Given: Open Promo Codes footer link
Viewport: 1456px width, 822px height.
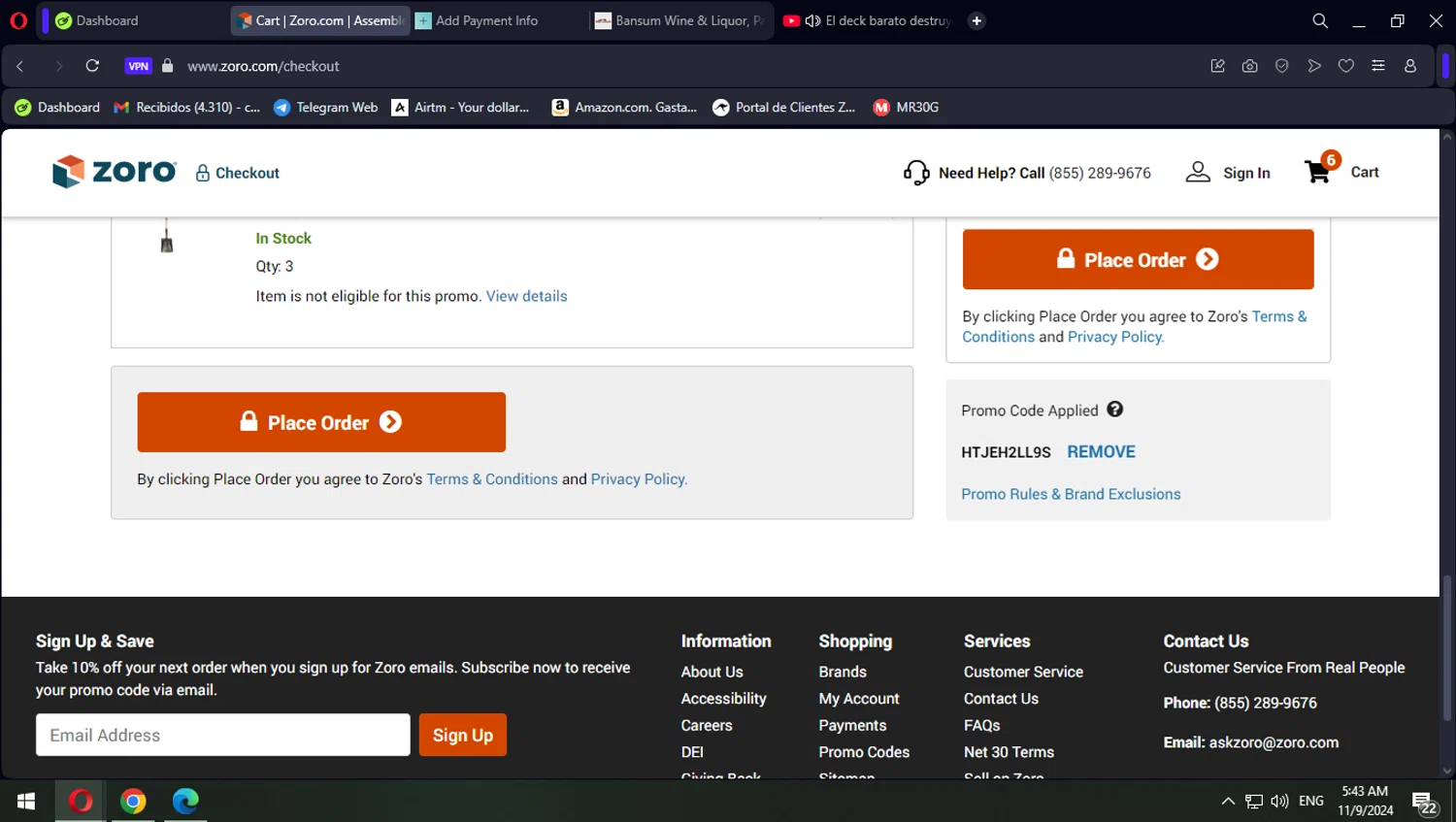Looking at the screenshot, I should (864, 752).
